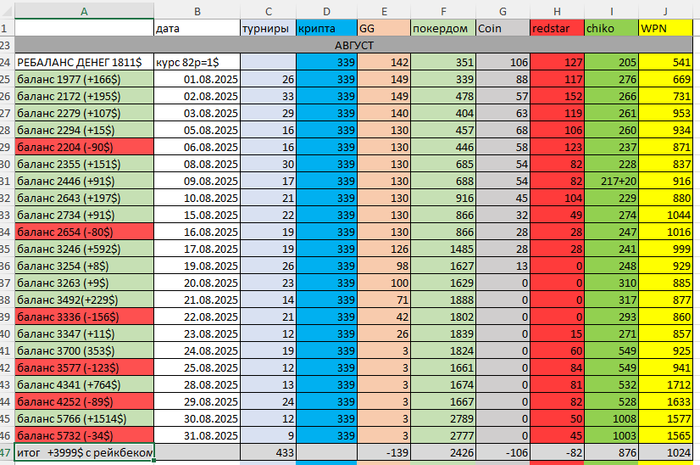
Task: Select column D header
Action: click(326, 12)
